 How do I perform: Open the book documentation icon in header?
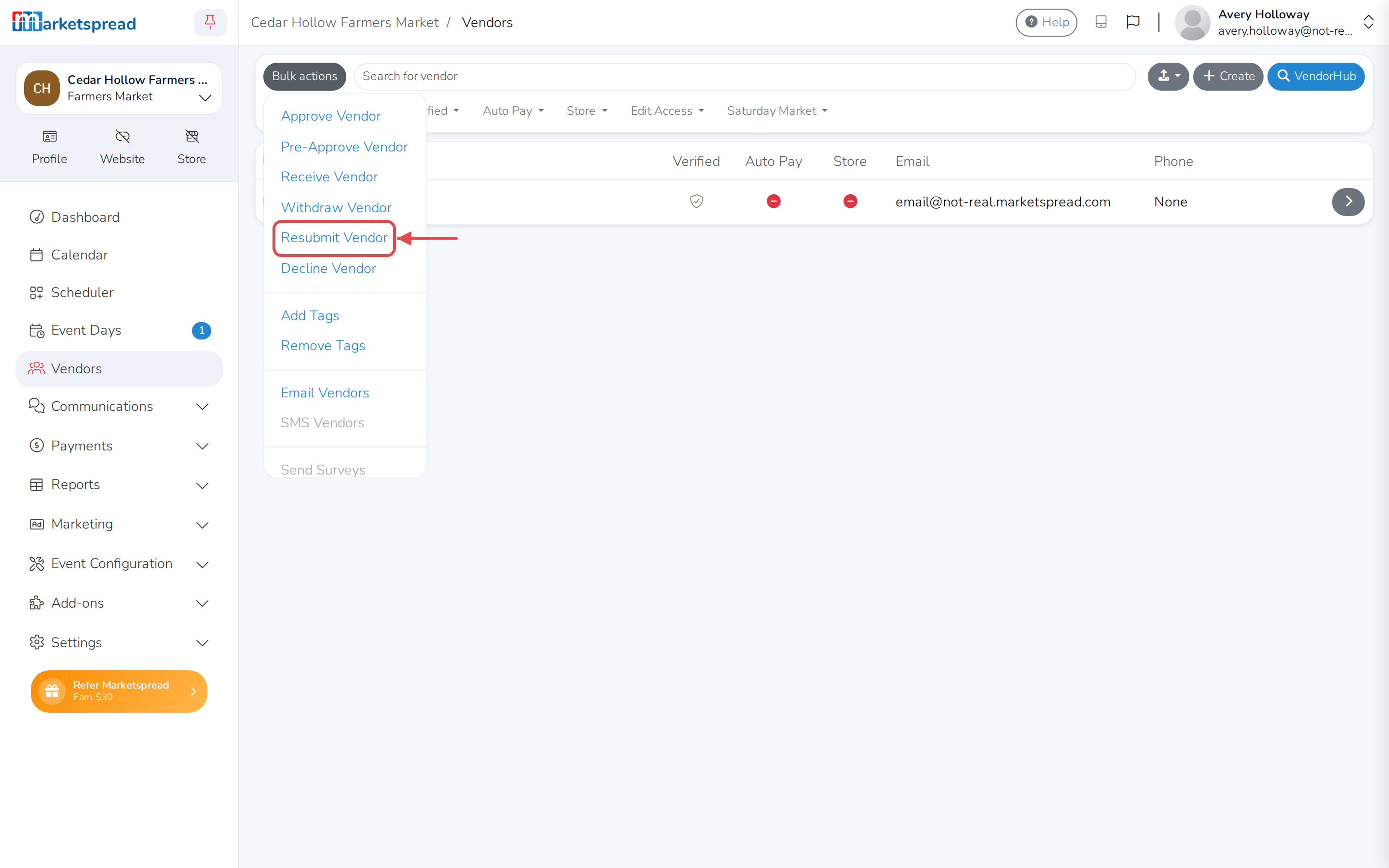point(1100,22)
